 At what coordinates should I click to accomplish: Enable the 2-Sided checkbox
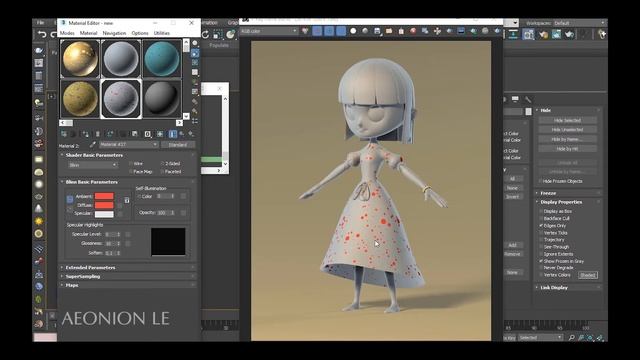(x=162, y=163)
